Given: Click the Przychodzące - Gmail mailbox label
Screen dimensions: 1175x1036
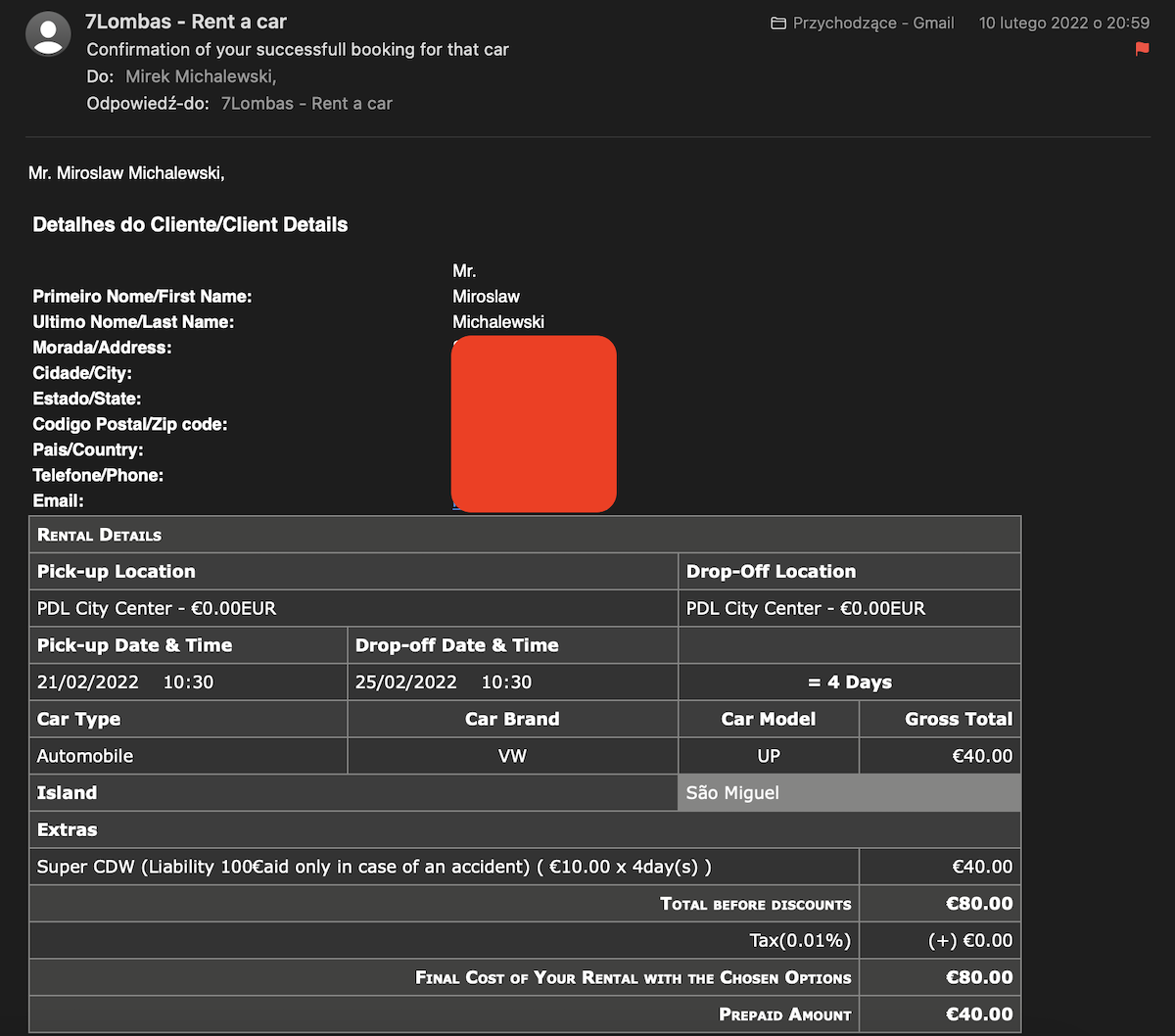Looking at the screenshot, I should [873, 23].
